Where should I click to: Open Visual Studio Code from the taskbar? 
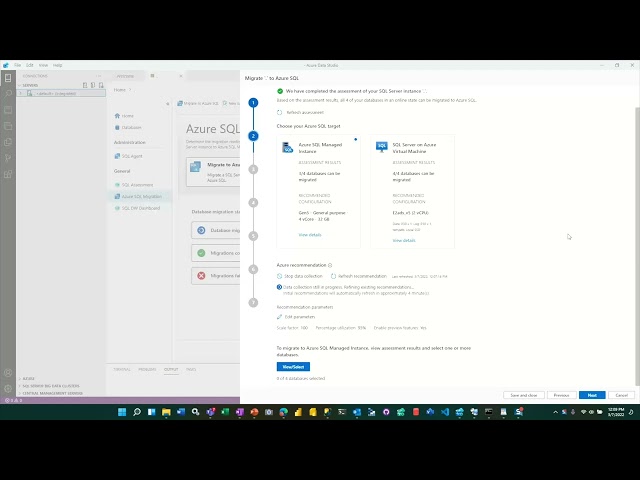[445, 412]
